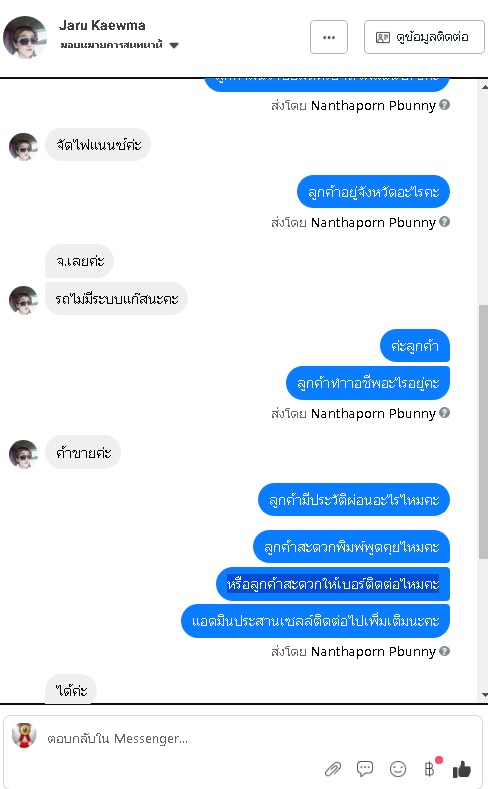Click the page avatar beside the reply box

pos(24,735)
